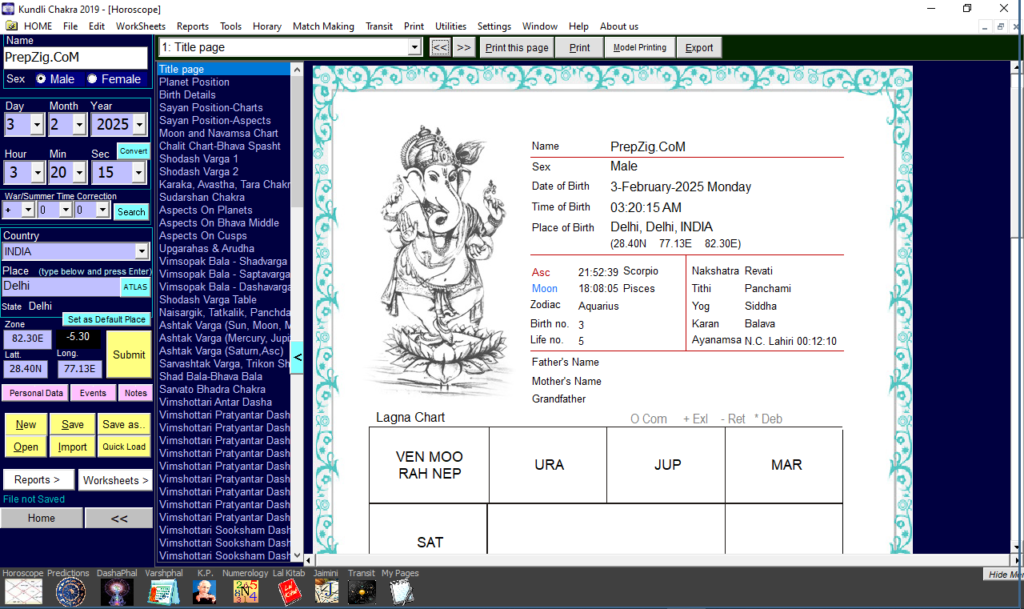
Task: Open the Lal Kitab red book icon
Action: 289,592
